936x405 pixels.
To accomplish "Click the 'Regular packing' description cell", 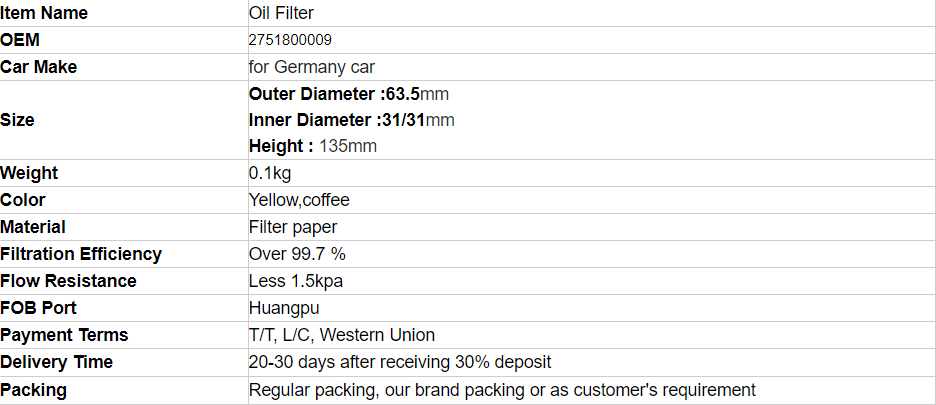I will pos(502,390).
